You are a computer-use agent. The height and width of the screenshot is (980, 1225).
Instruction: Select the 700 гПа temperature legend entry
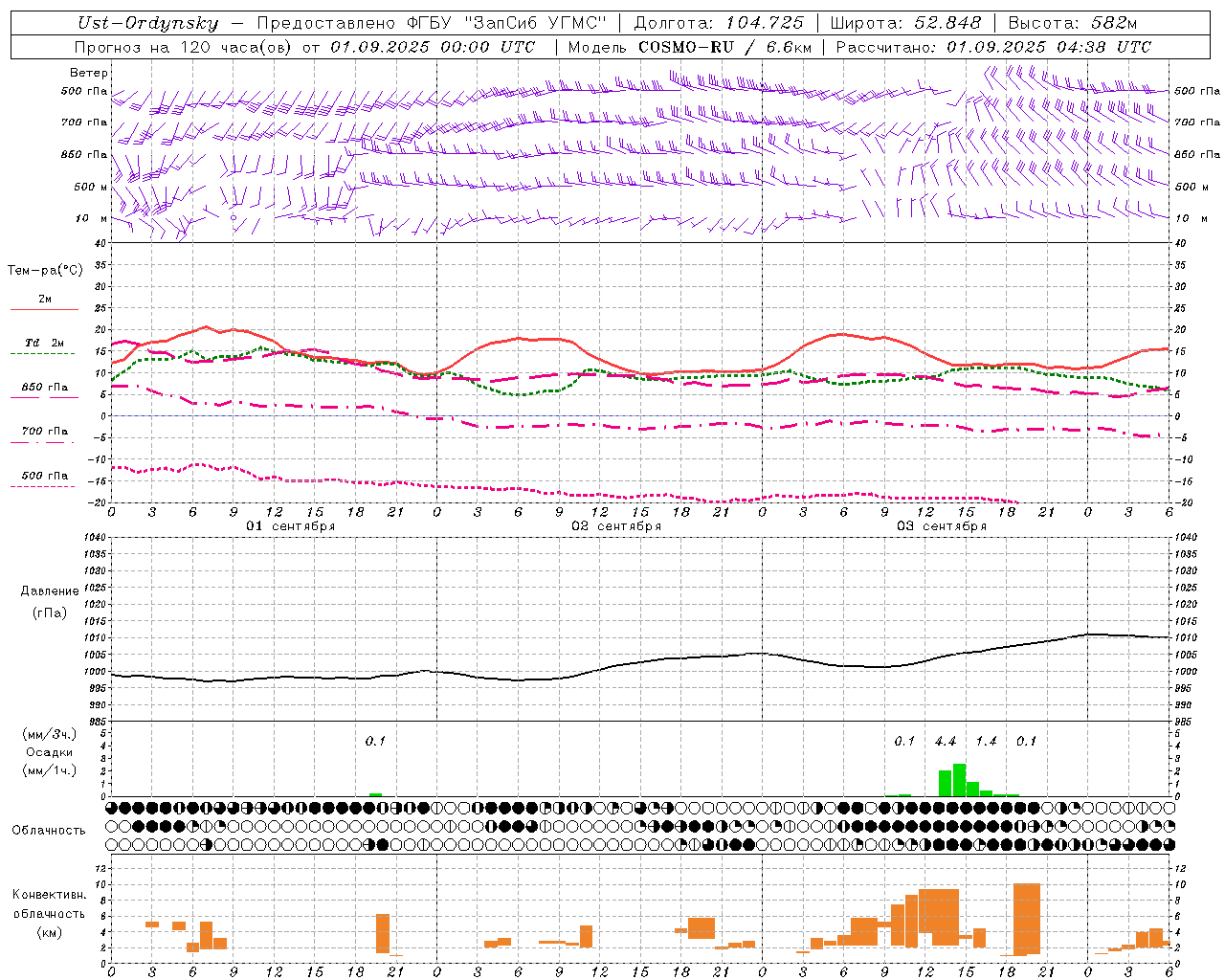click(x=44, y=432)
